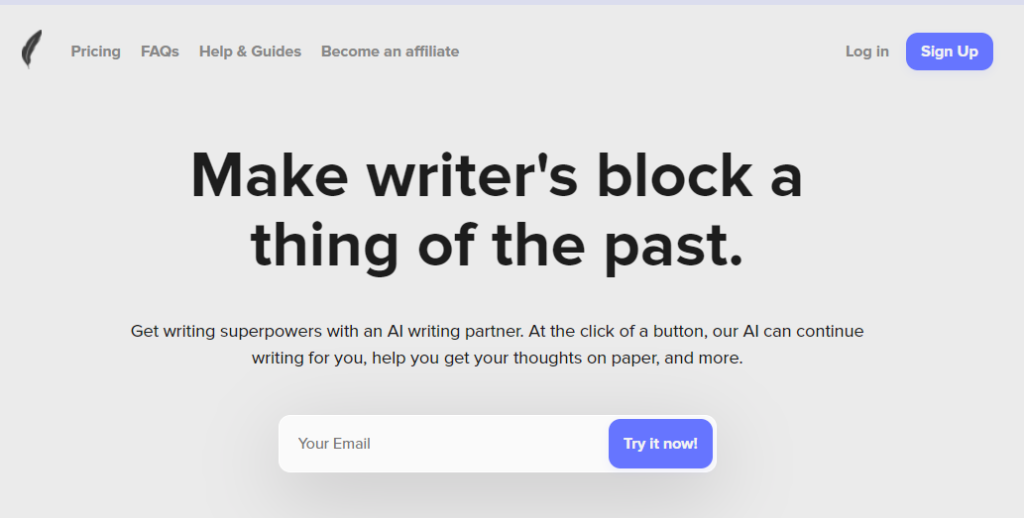Open the Pricing page
This screenshot has height=518, width=1024.
(x=95, y=51)
